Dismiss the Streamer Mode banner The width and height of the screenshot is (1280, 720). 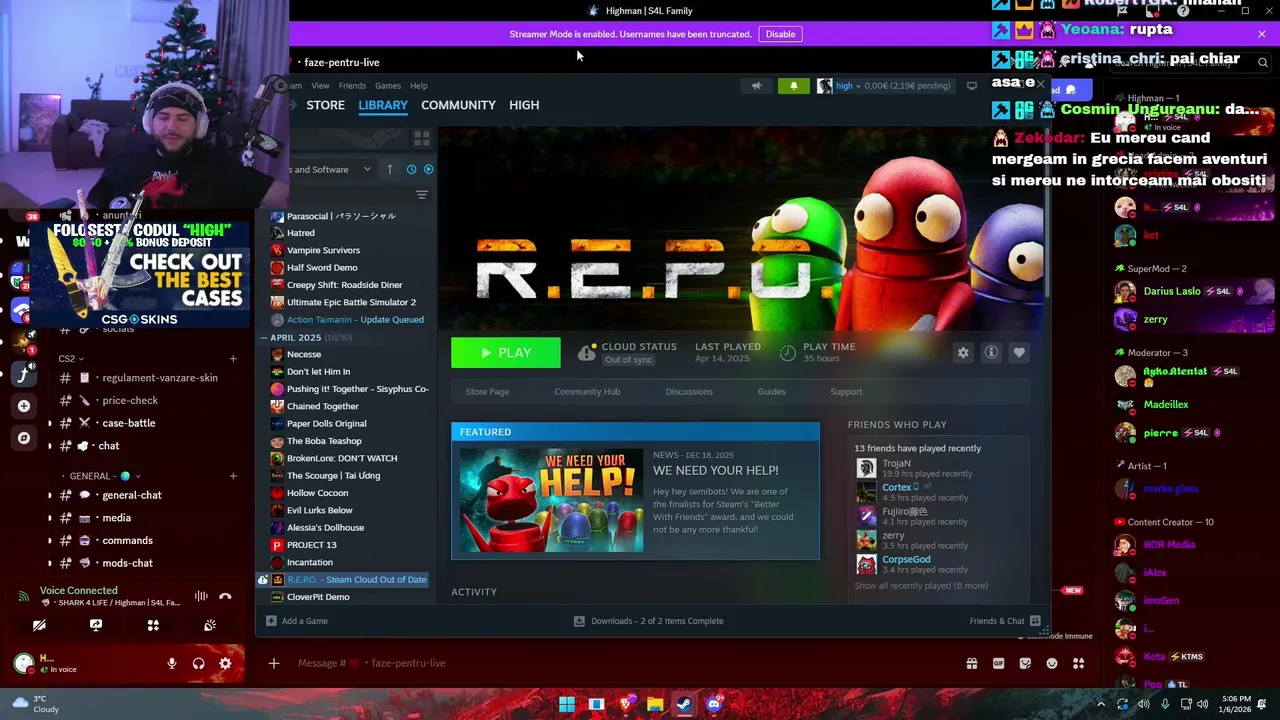coord(1262,34)
